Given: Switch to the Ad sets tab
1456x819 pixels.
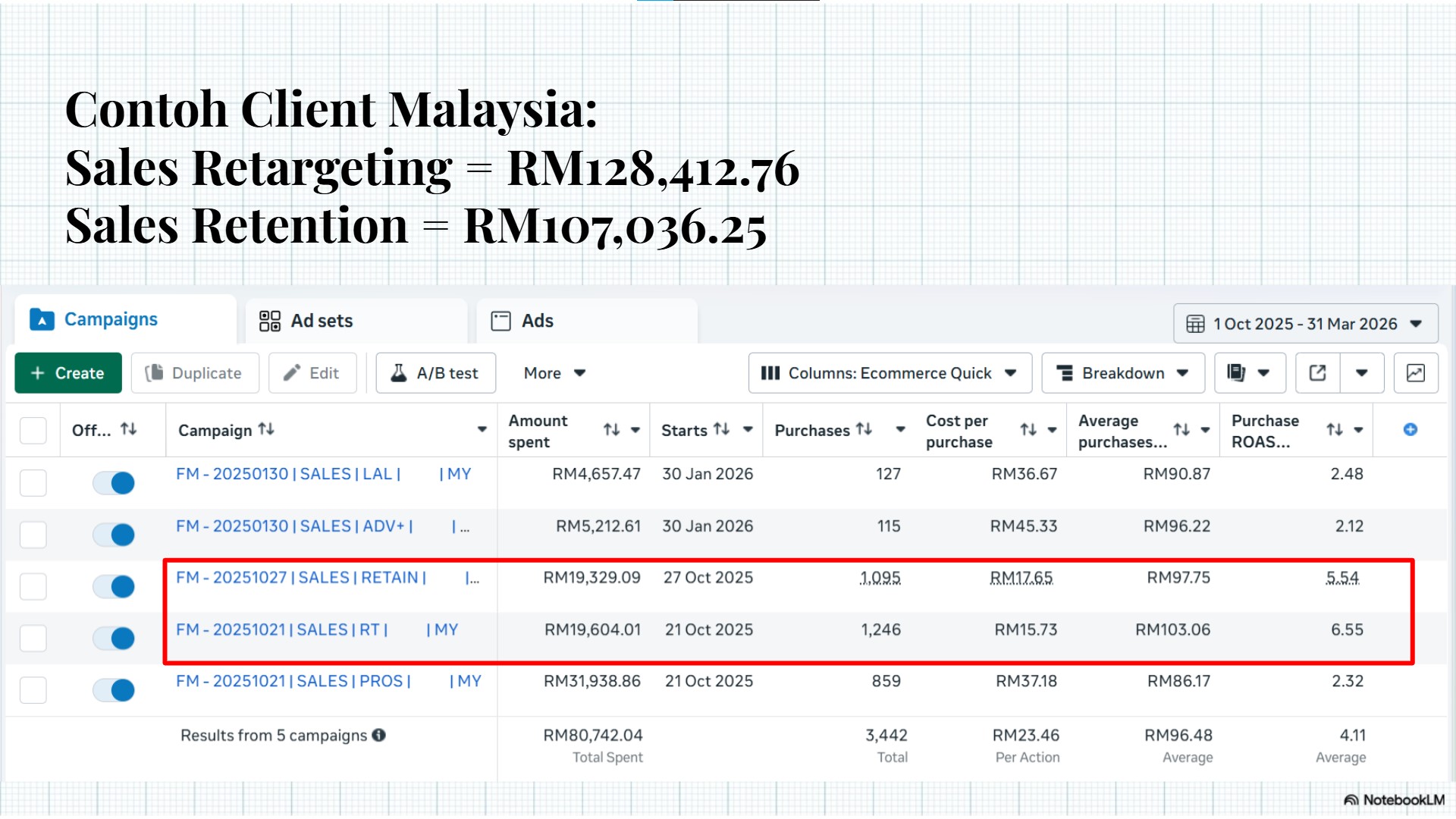Looking at the screenshot, I should click(x=356, y=321).
